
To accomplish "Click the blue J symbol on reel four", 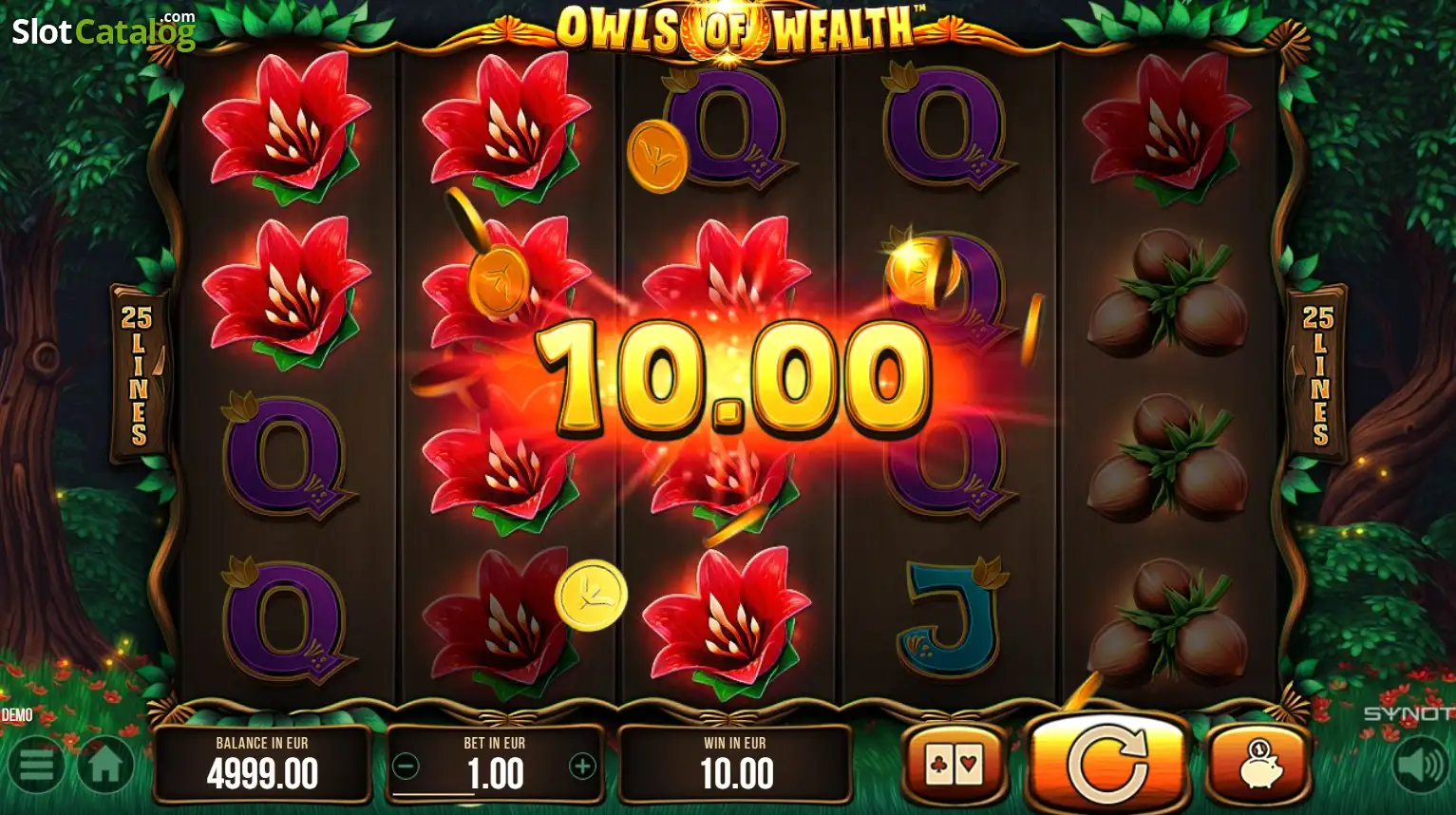I will pos(951,617).
